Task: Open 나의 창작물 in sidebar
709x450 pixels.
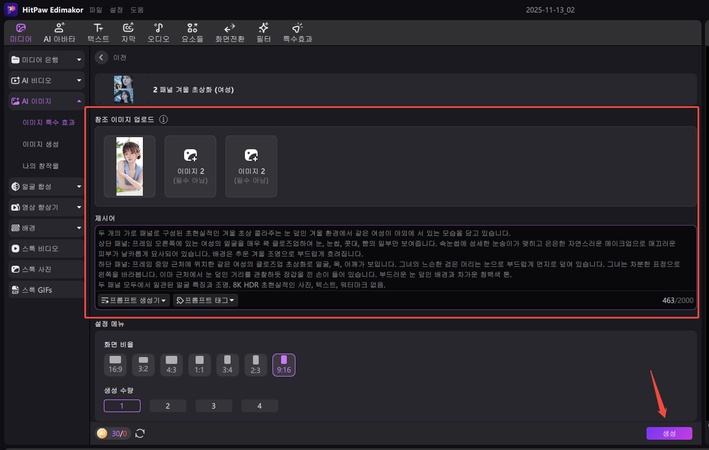Action: [x=41, y=166]
